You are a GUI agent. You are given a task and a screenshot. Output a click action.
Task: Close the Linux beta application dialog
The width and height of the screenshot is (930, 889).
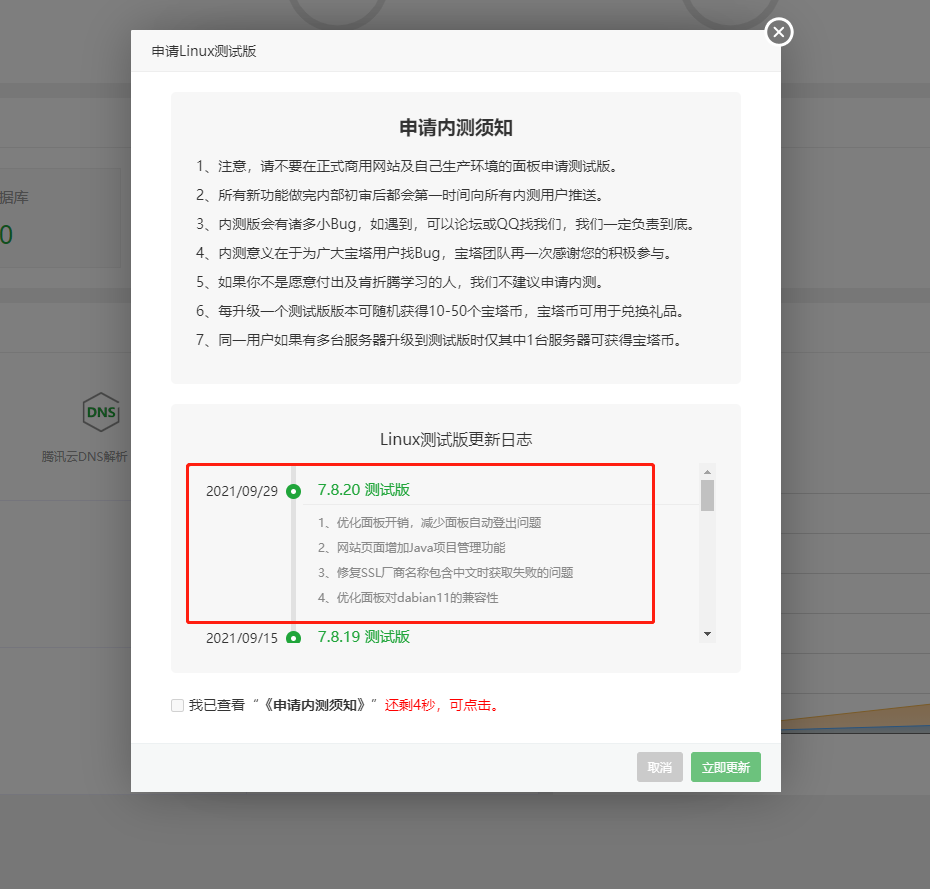click(x=779, y=32)
